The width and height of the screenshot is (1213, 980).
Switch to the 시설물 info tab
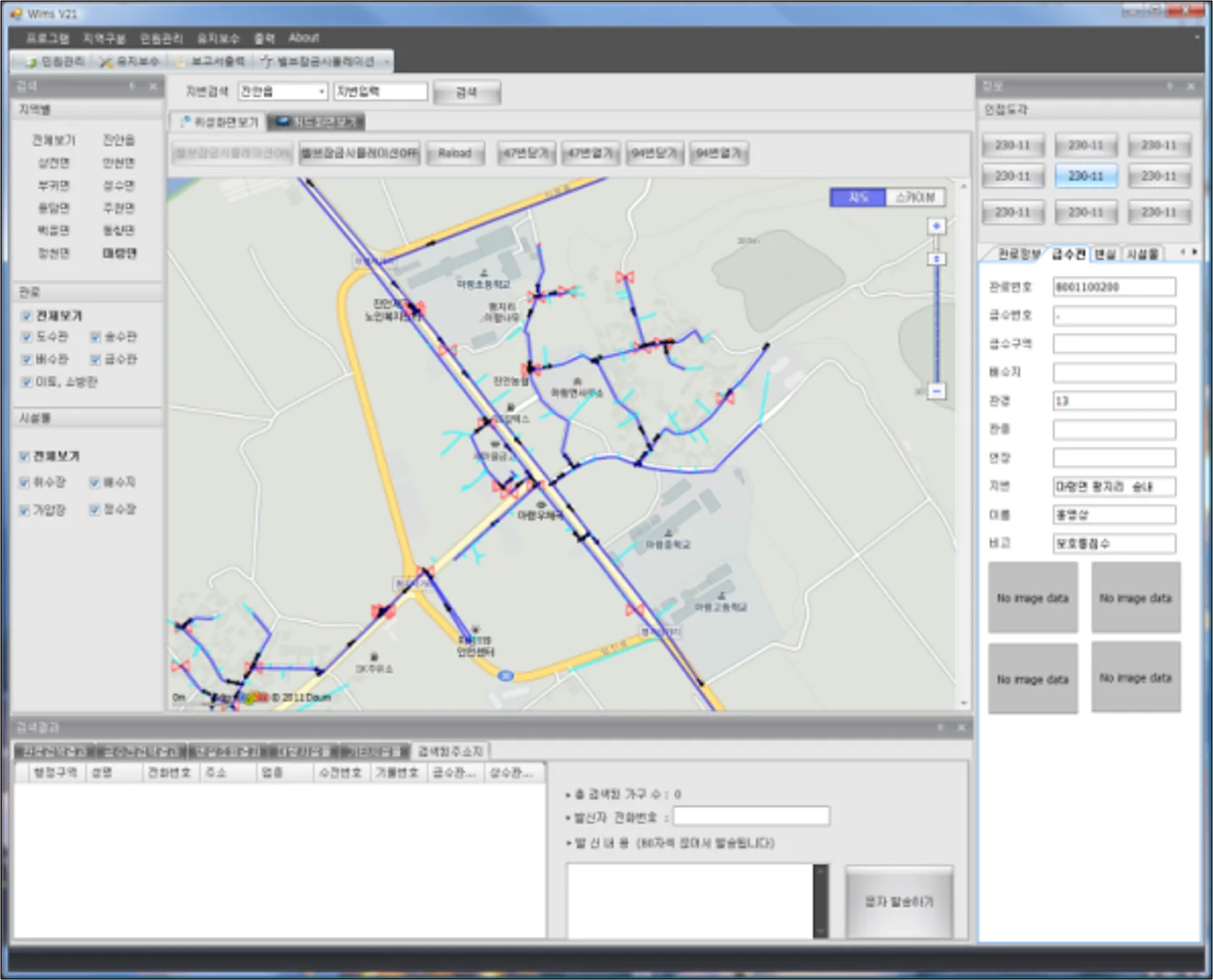click(1143, 254)
